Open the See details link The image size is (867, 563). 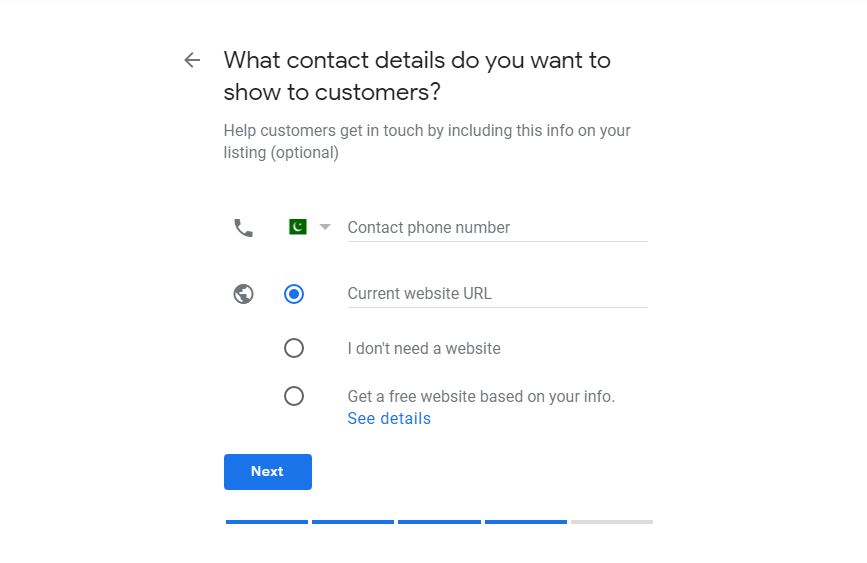pos(389,419)
